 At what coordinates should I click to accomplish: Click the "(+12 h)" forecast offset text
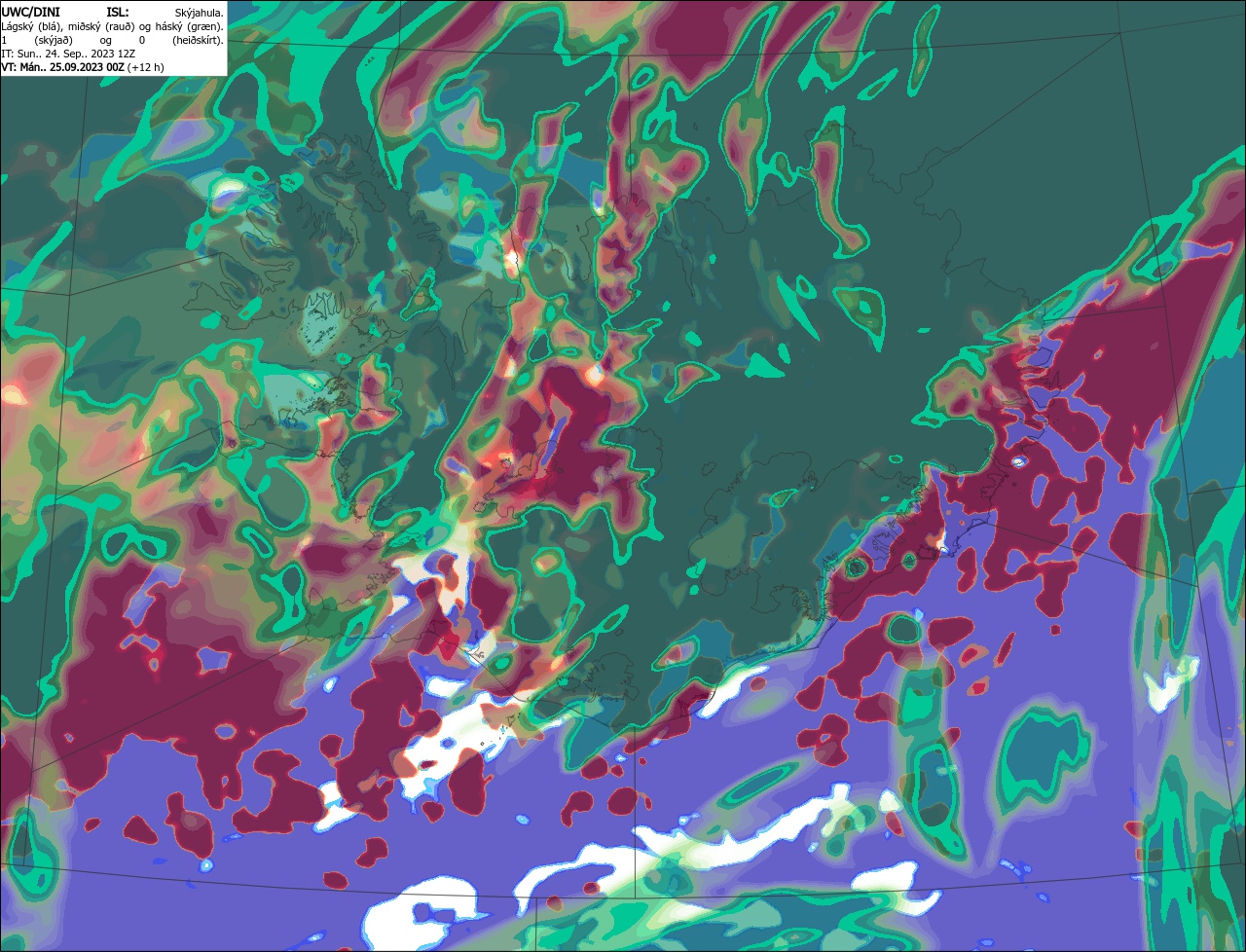[x=145, y=68]
